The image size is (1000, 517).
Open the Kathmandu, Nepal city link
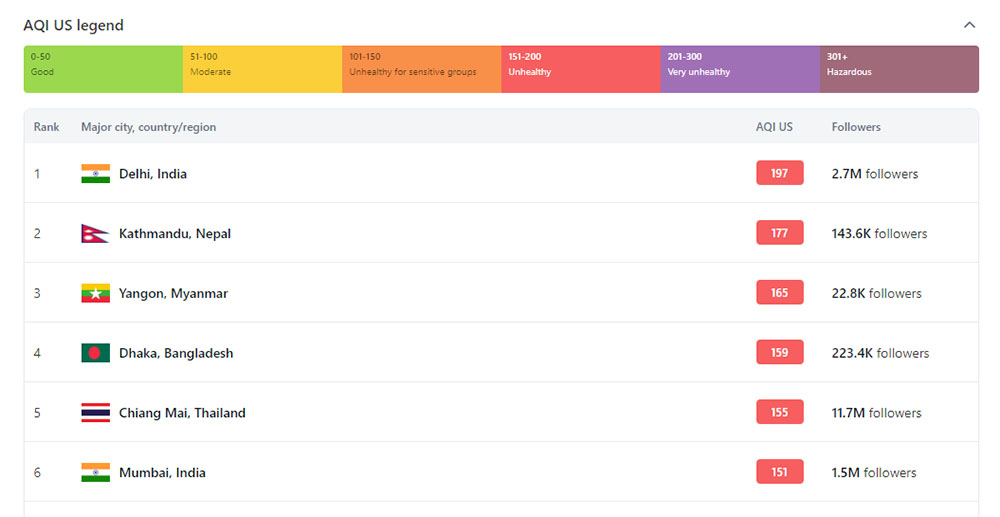(x=174, y=234)
